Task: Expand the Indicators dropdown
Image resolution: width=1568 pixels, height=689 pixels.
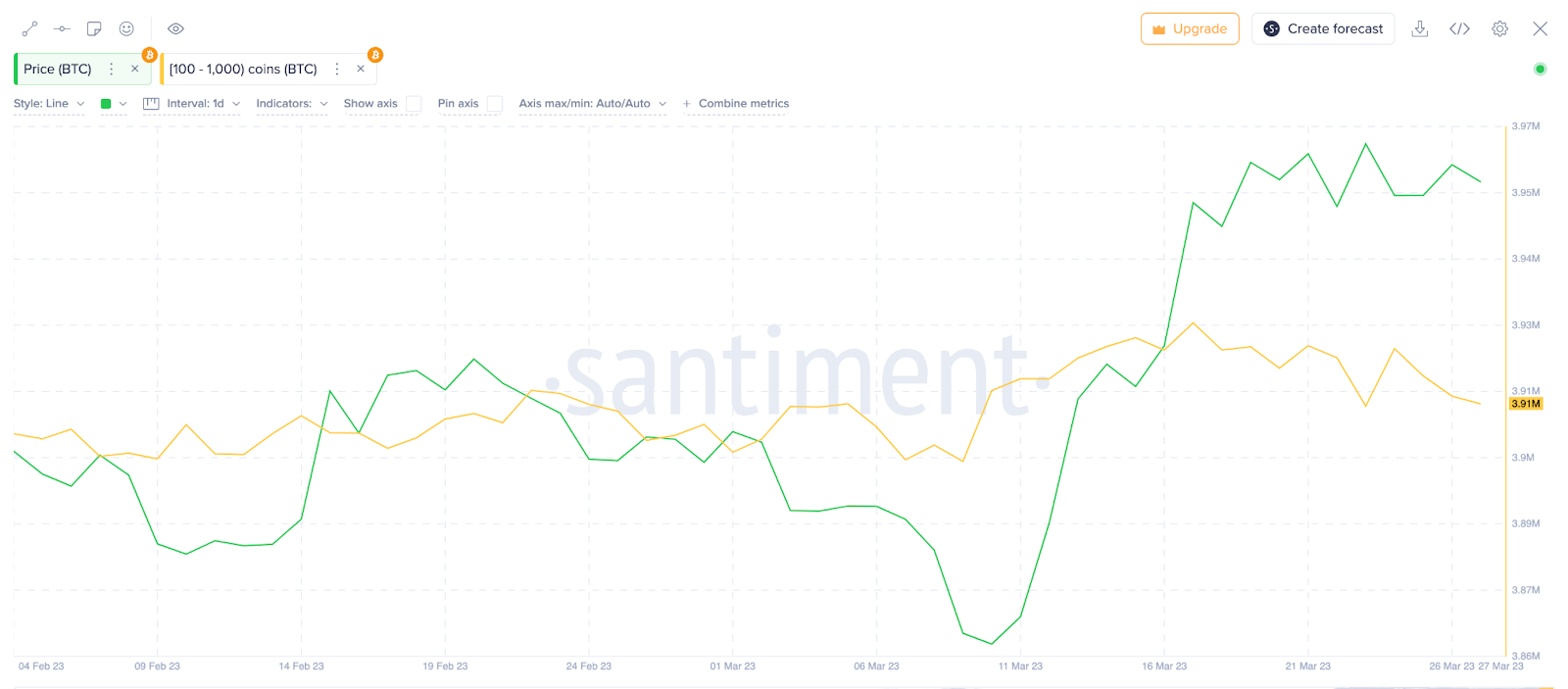Action: pos(292,103)
